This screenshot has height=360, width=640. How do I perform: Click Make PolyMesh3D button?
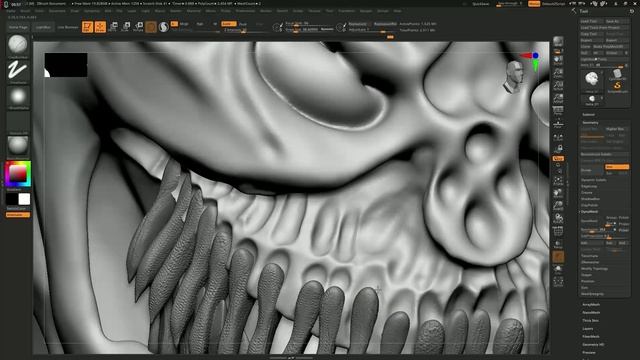(x=611, y=47)
